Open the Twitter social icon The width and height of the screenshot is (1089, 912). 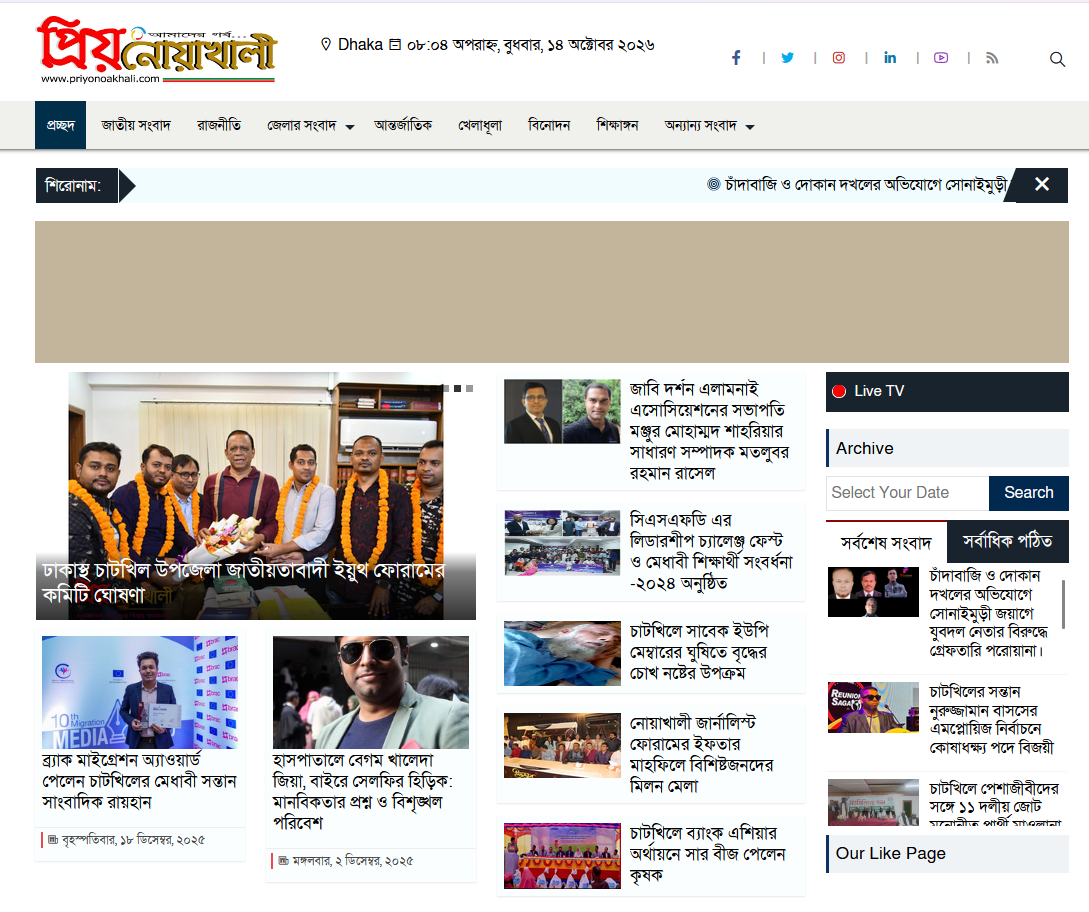(x=788, y=58)
